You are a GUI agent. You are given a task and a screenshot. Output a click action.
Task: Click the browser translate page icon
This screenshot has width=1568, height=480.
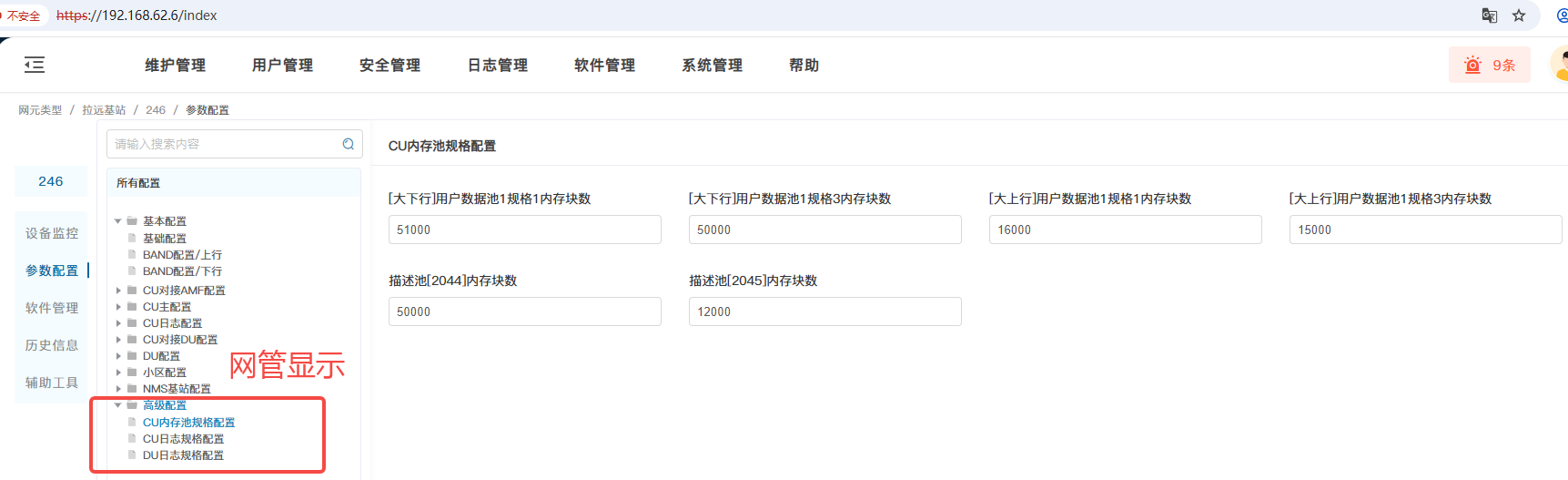[x=1490, y=15]
